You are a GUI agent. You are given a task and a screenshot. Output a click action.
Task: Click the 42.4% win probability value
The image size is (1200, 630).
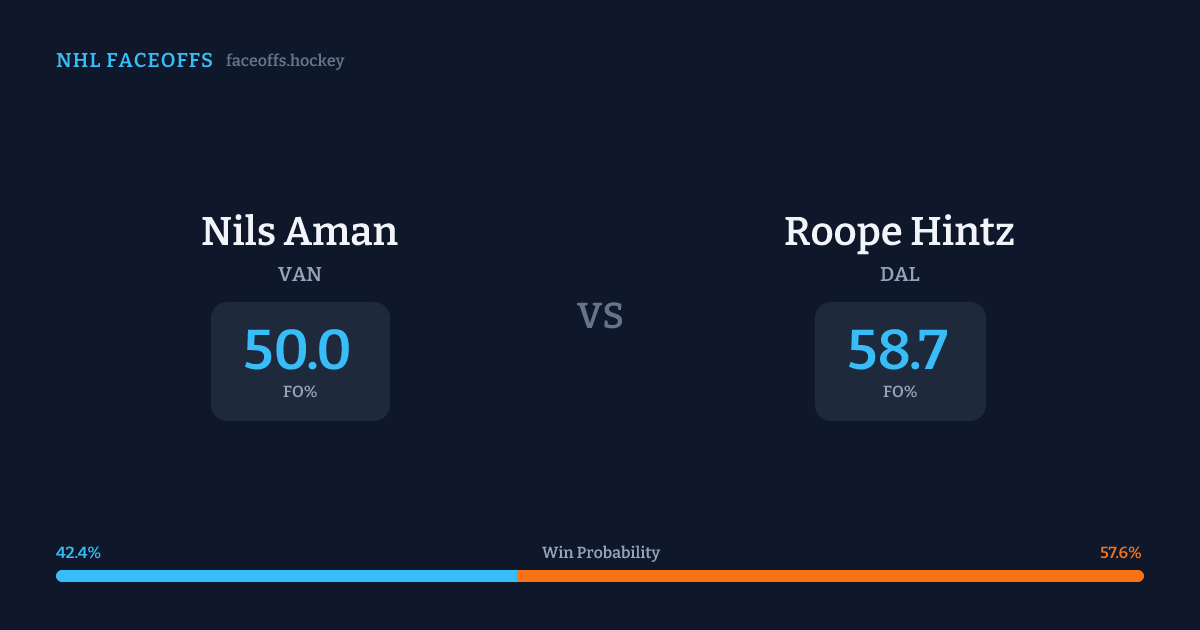click(78, 552)
